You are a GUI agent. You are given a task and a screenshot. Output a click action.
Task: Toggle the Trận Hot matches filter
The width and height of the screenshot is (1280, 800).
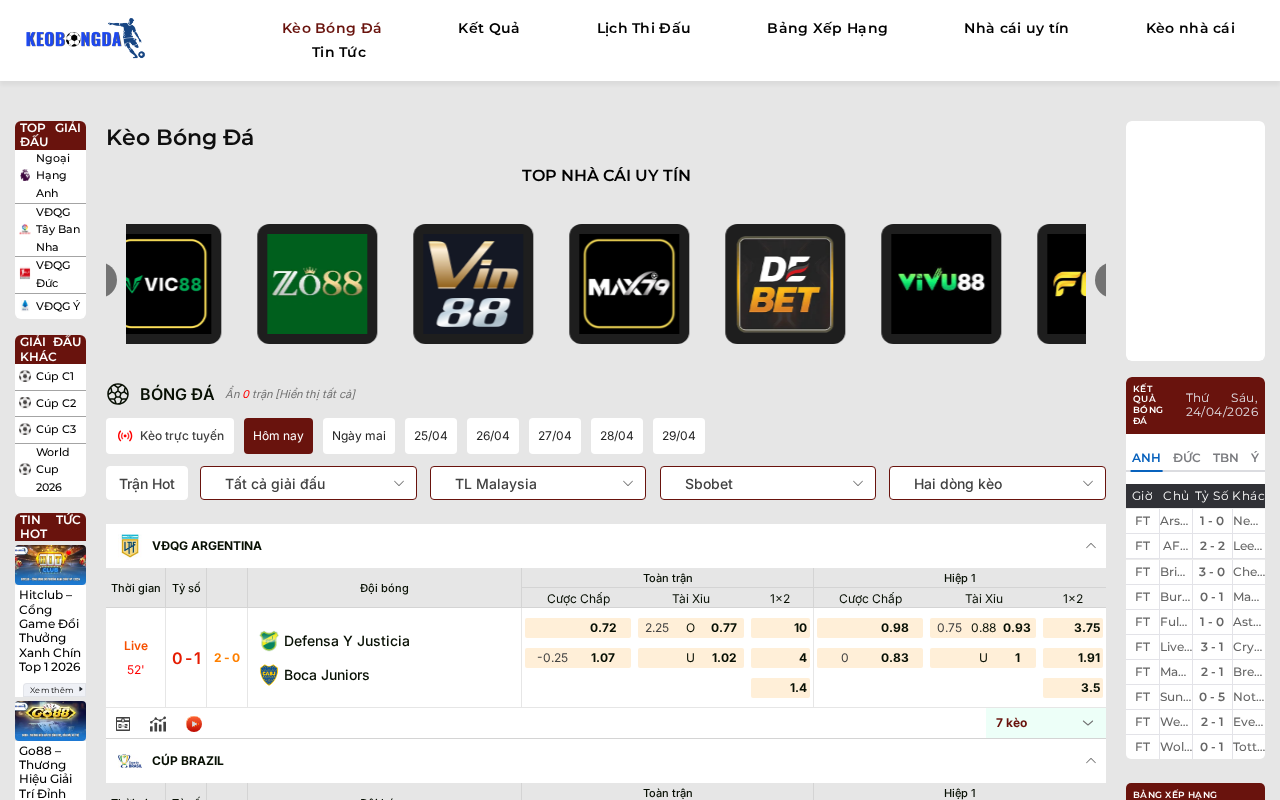click(x=147, y=483)
